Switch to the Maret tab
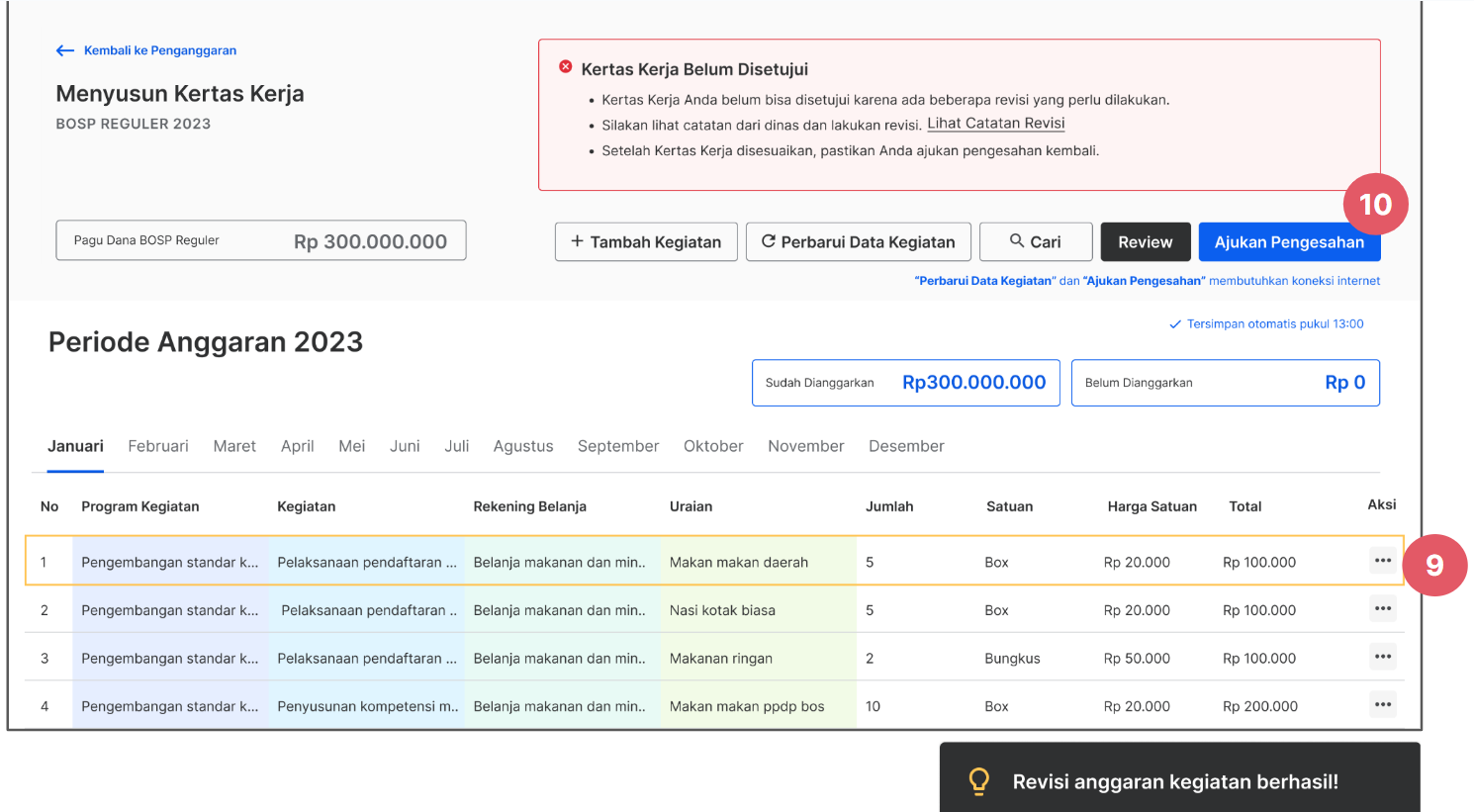Screen dimensions: 1474x812 234,446
